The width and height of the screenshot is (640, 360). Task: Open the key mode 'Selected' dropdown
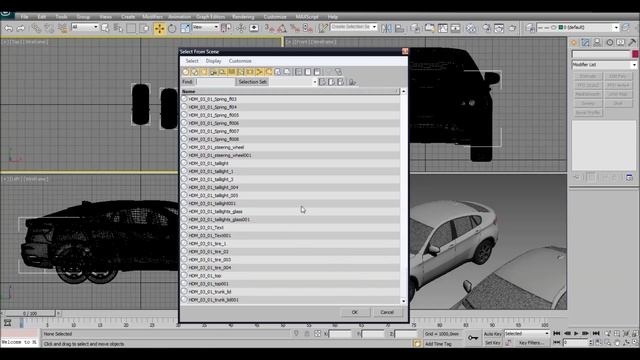(x=527, y=333)
